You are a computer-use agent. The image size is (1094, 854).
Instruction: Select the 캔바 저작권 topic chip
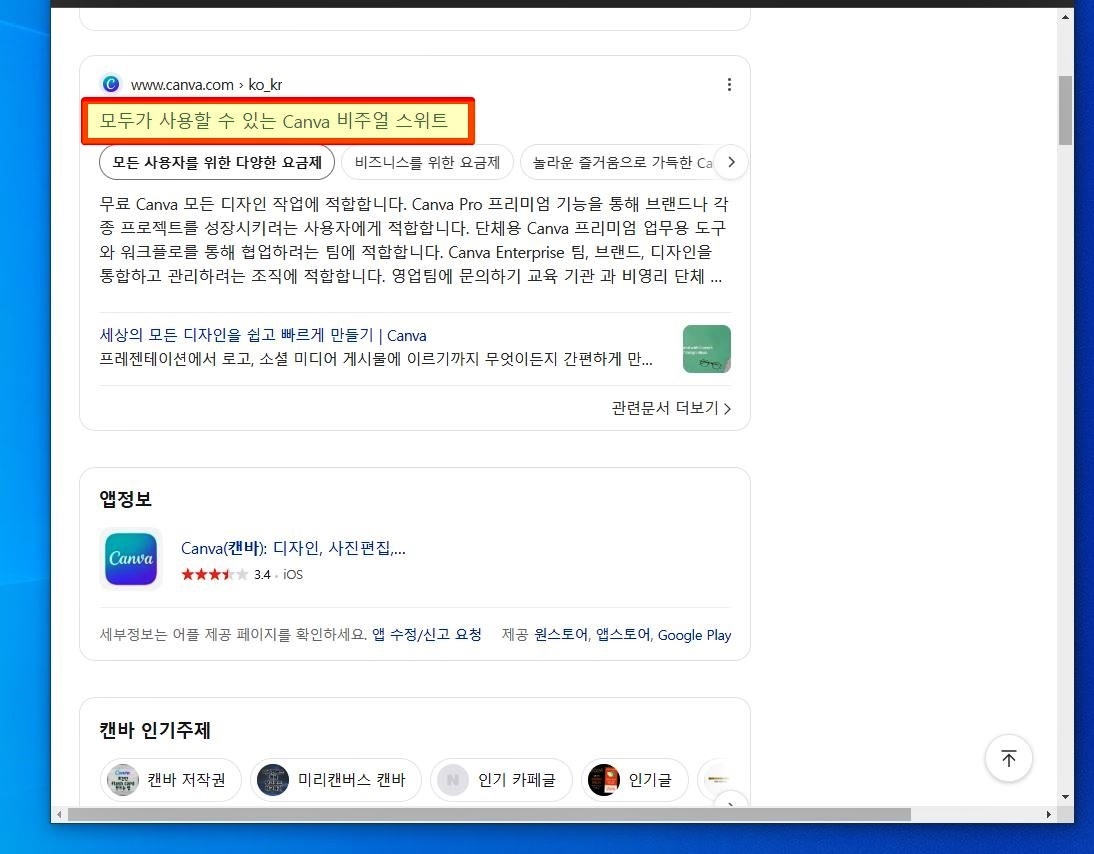click(172, 779)
